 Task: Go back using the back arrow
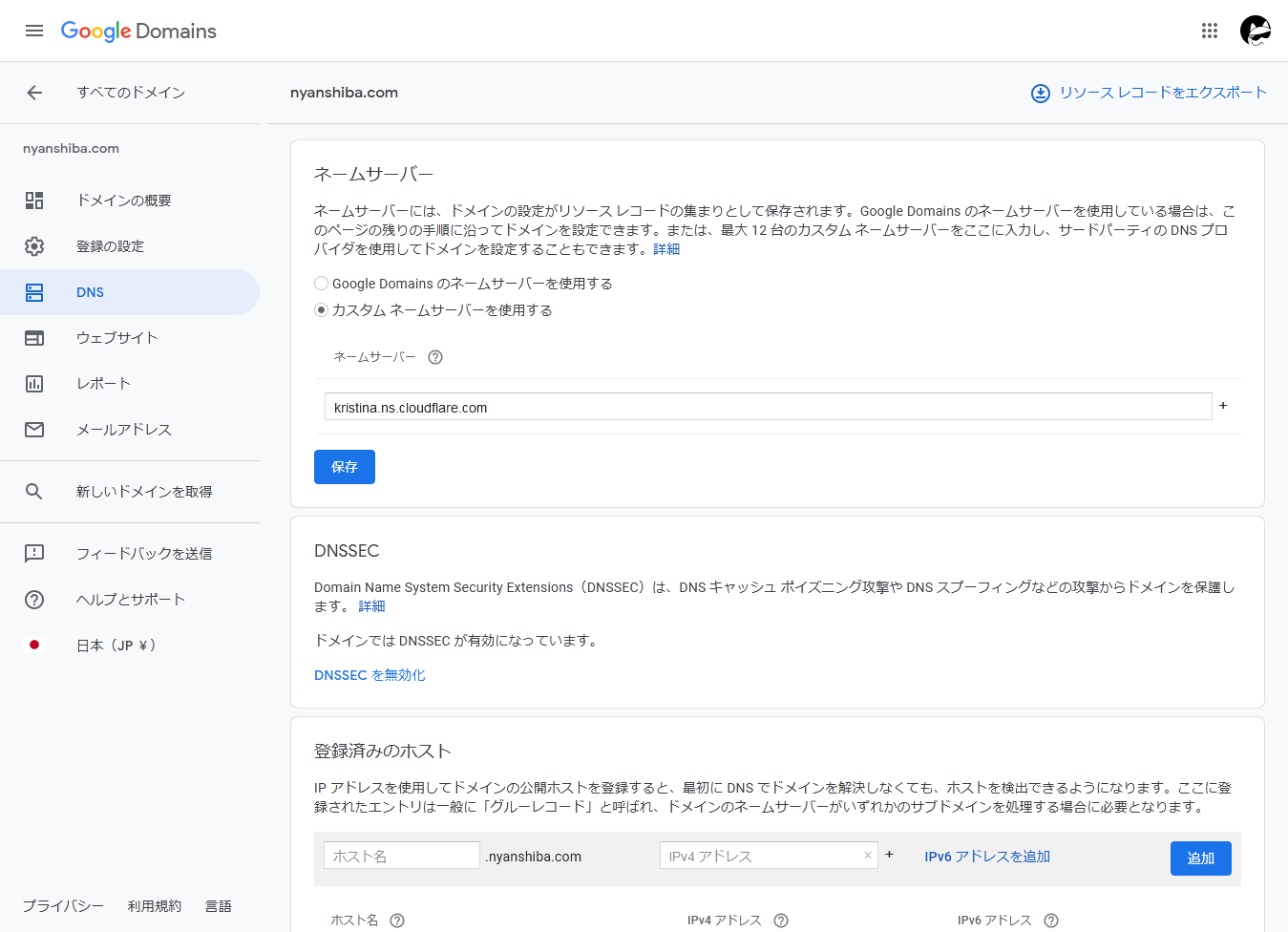coord(34,92)
